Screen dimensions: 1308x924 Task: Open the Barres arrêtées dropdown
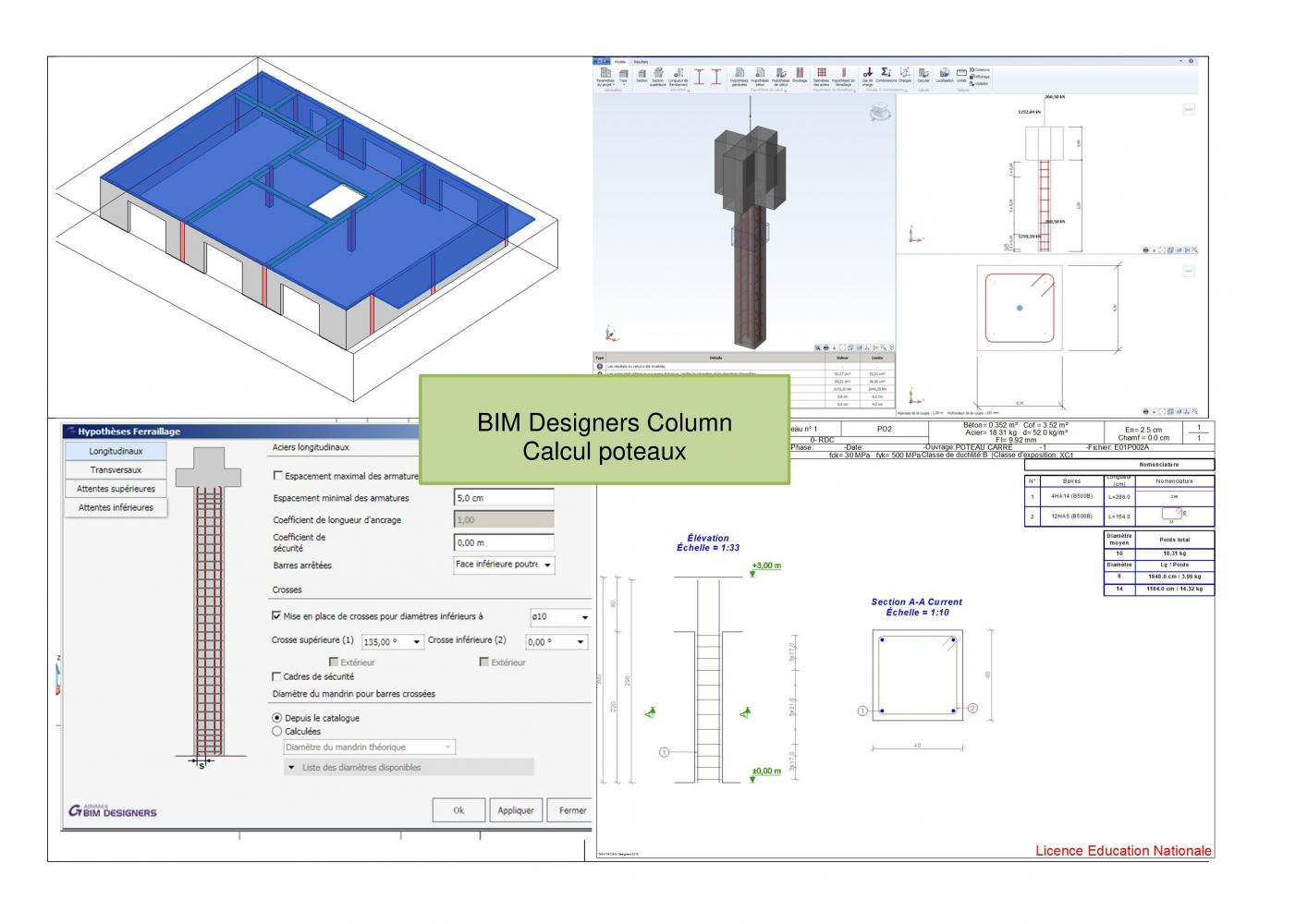pyautogui.click(x=504, y=565)
